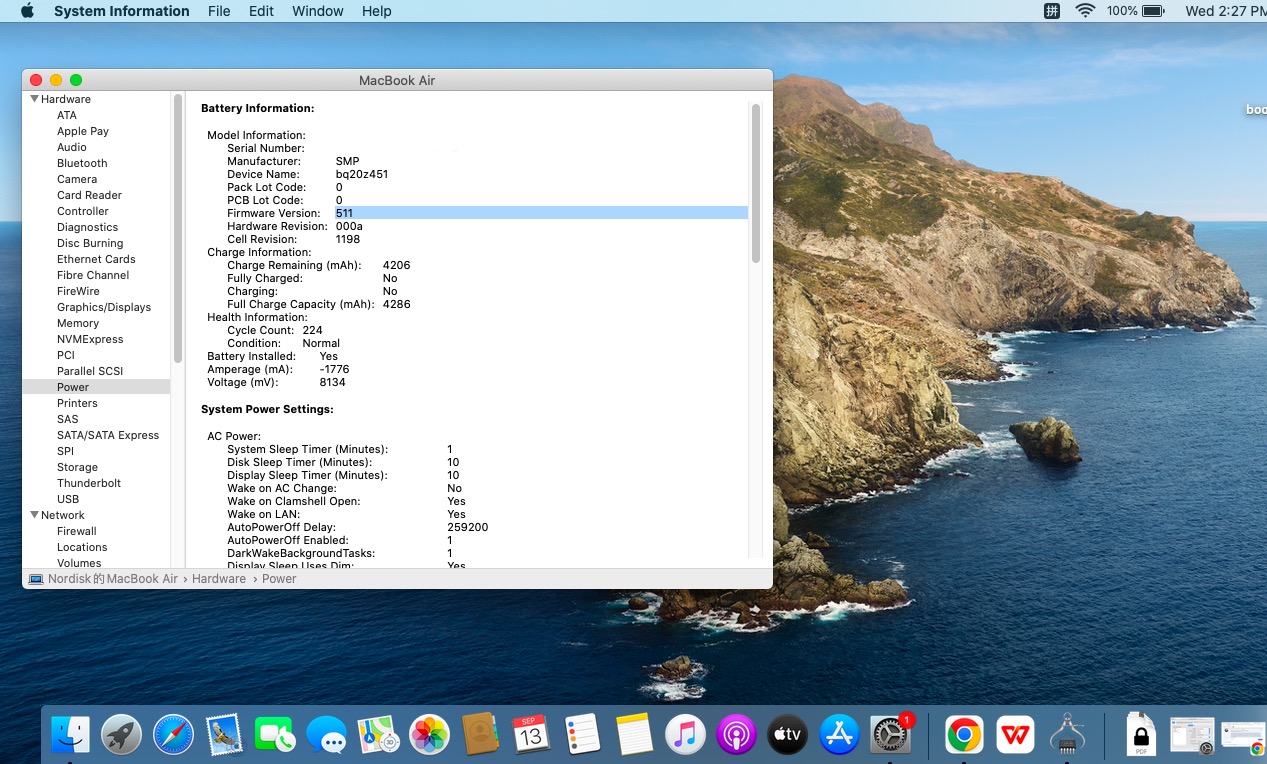Open FaceTime from the Dock
This screenshot has height=764, width=1267.
coord(275,735)
